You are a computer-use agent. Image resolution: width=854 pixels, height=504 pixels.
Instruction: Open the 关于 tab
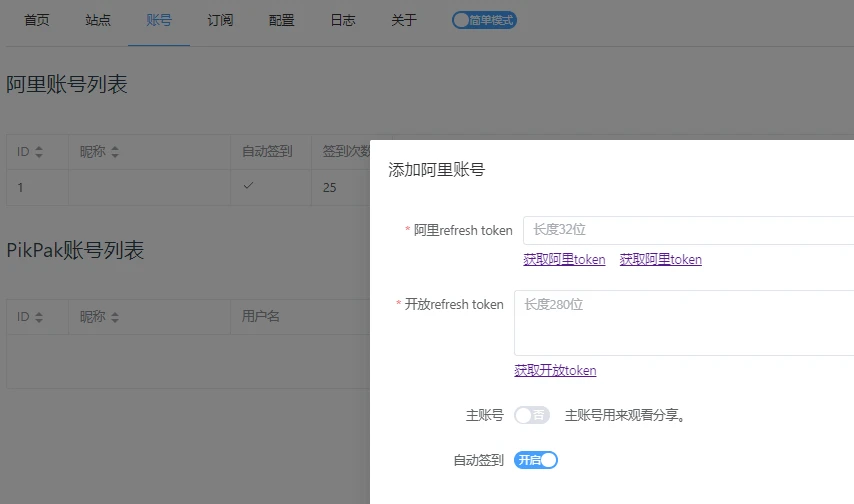(x=404, y=21)
